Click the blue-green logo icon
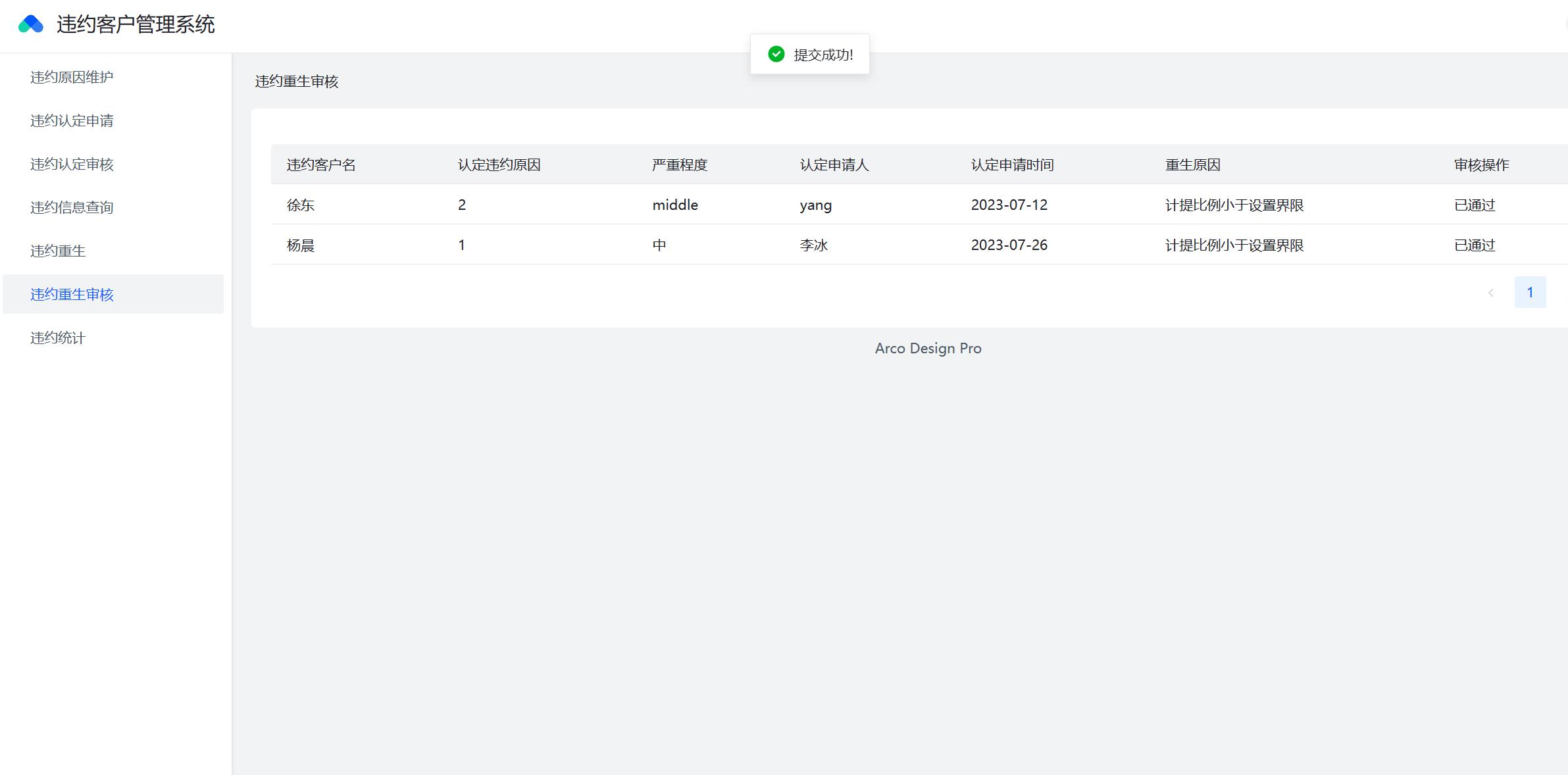The height and width of the screenshot is (775, 1568). [x=31, y=24]
